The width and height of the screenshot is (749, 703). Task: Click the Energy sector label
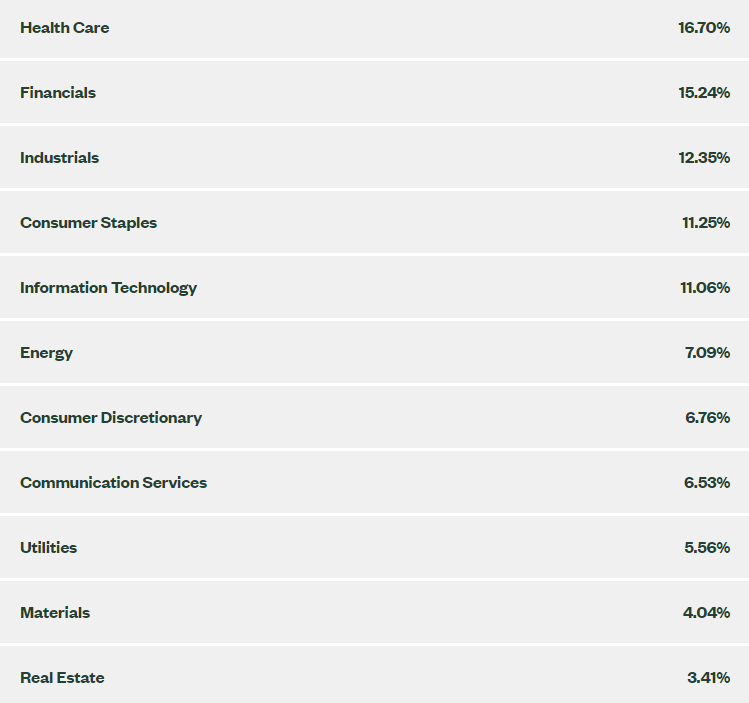[x=46, y=353]
